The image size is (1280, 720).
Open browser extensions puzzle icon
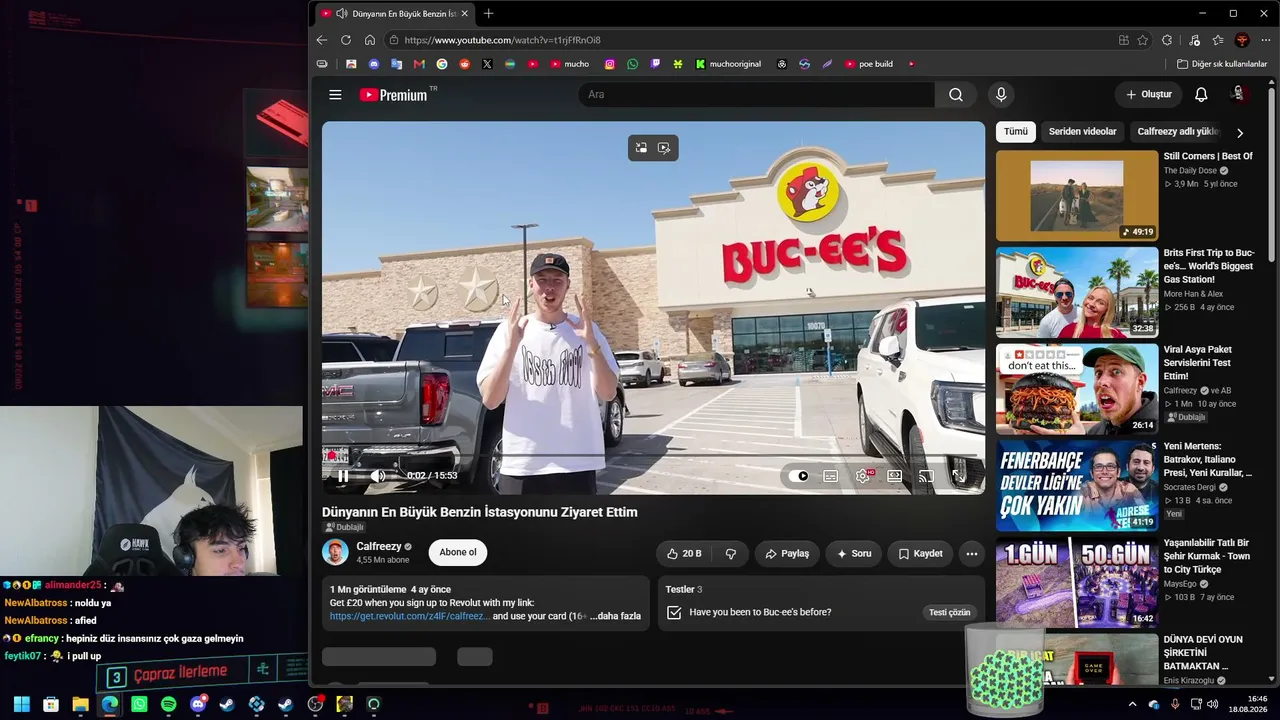coord(1167,40)
